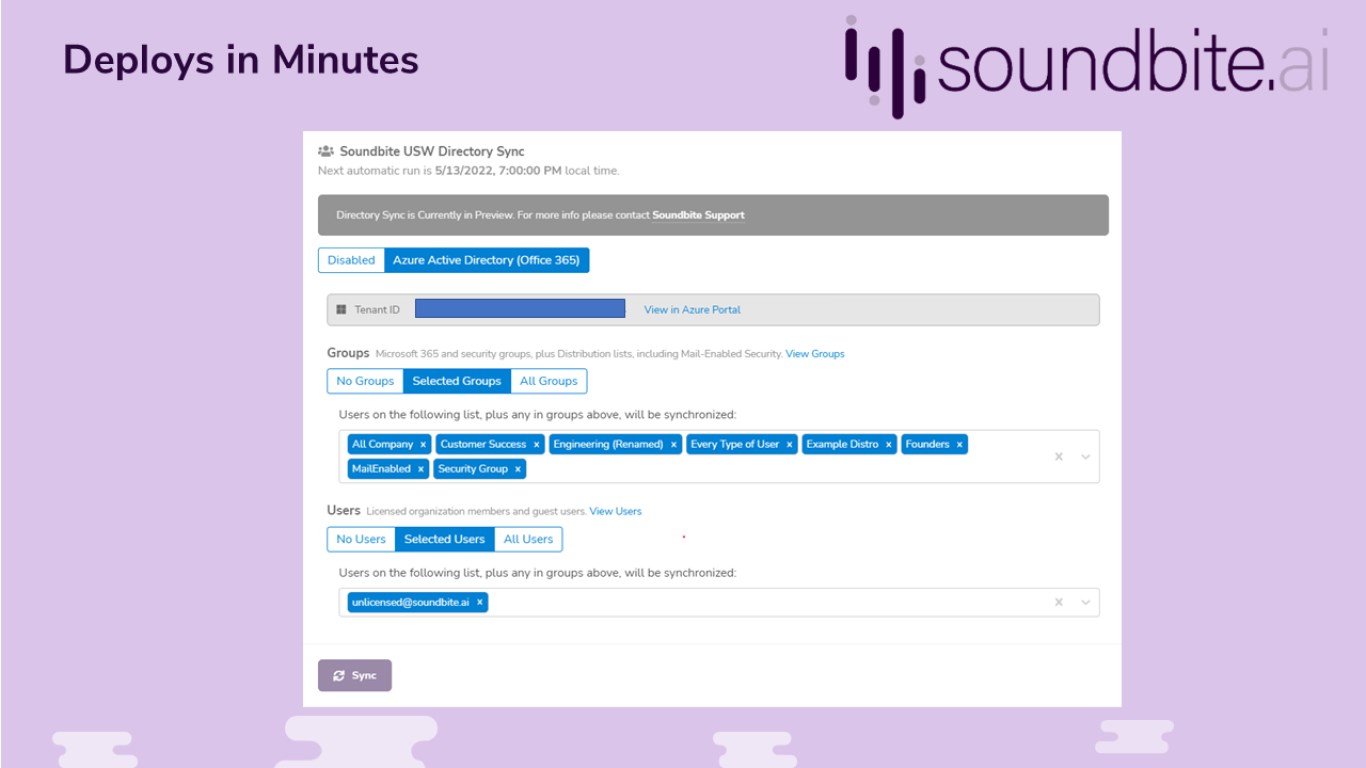Image resolution: width=1366 pixels, height=768 pixels.
Task: Click the All Company tag label
Action: pos(382,444)
